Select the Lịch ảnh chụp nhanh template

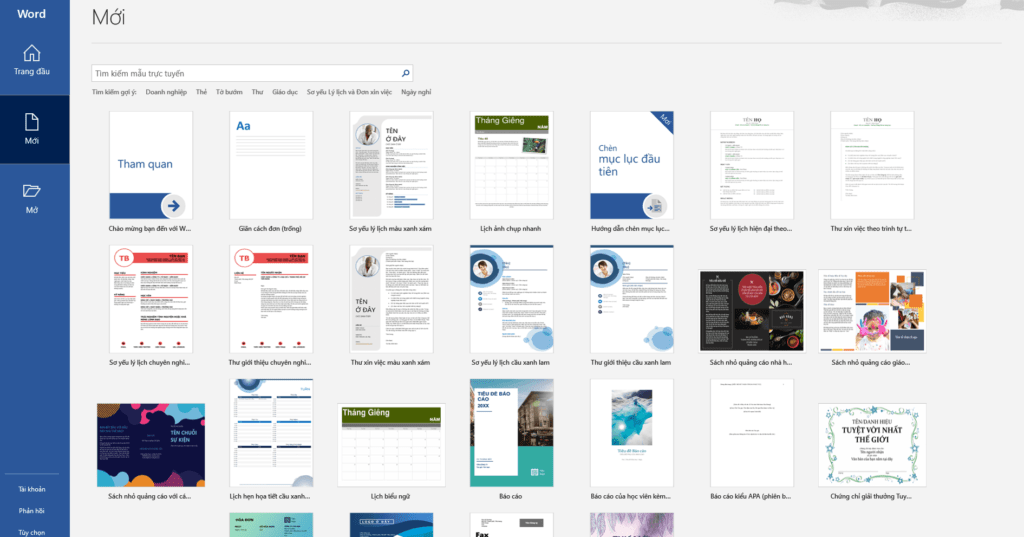coord(511,165)
